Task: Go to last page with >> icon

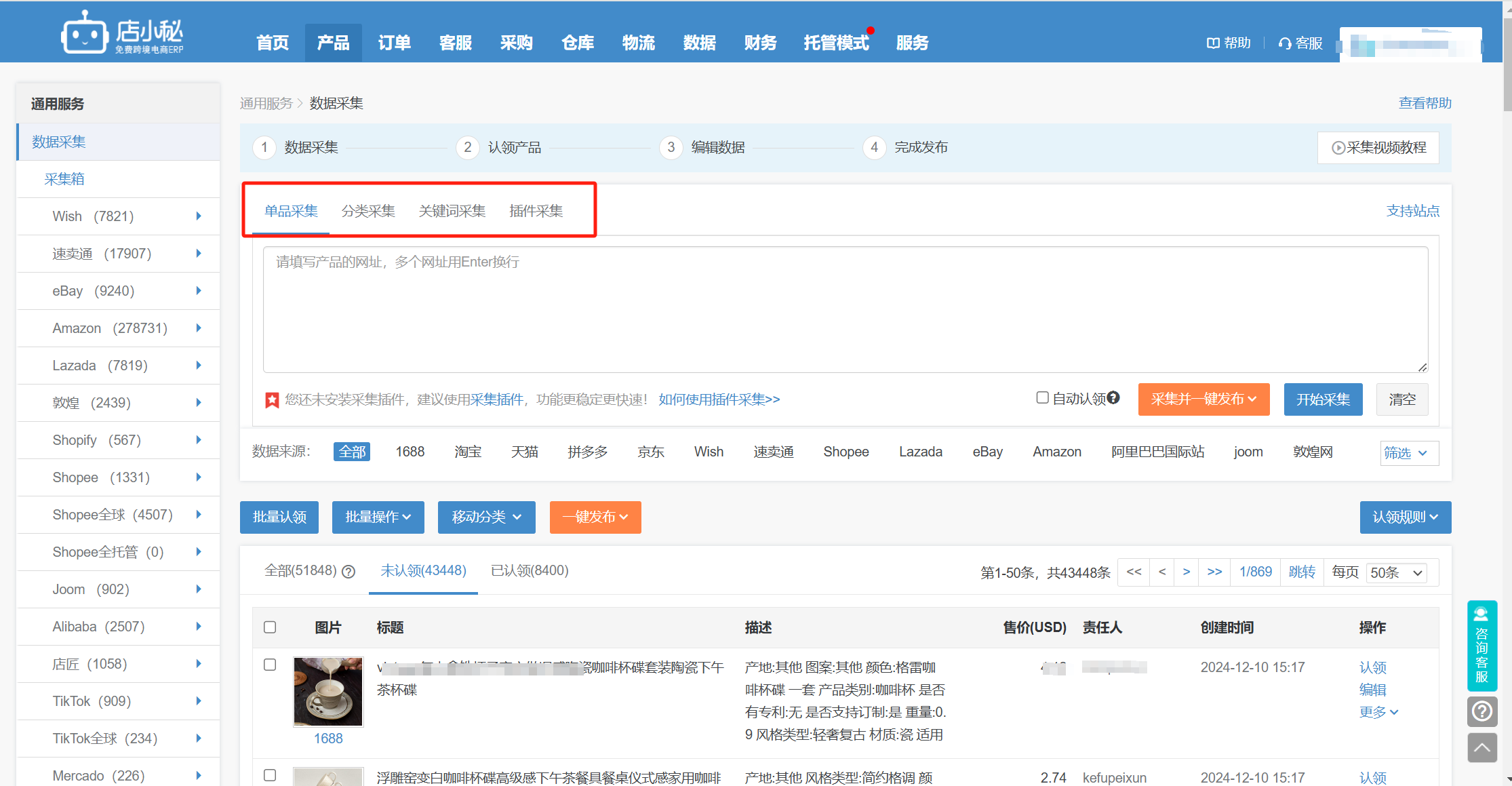Action: [1214, 572]
